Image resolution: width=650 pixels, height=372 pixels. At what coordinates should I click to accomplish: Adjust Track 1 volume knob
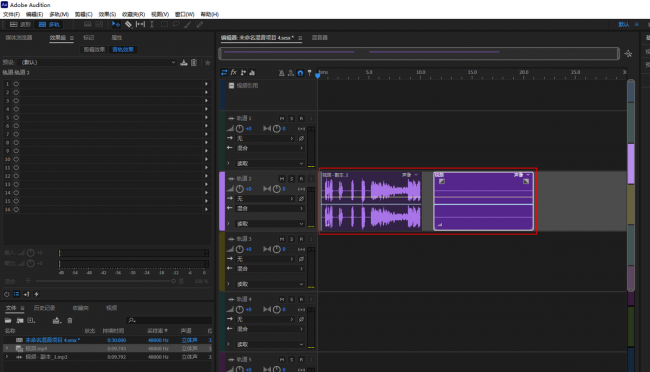tap(240, 129)
